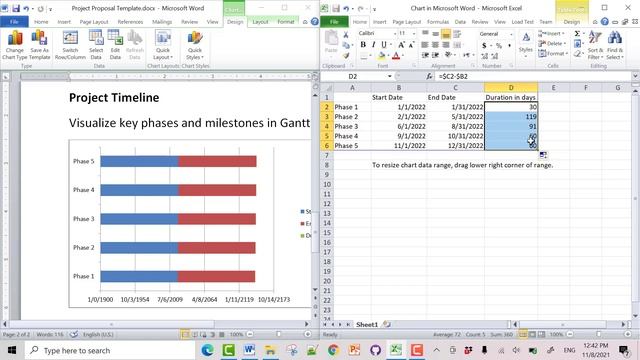Click Page Layout view button in Excel status bar
This screenshot has height=360, width=640.
coord(532,334)
